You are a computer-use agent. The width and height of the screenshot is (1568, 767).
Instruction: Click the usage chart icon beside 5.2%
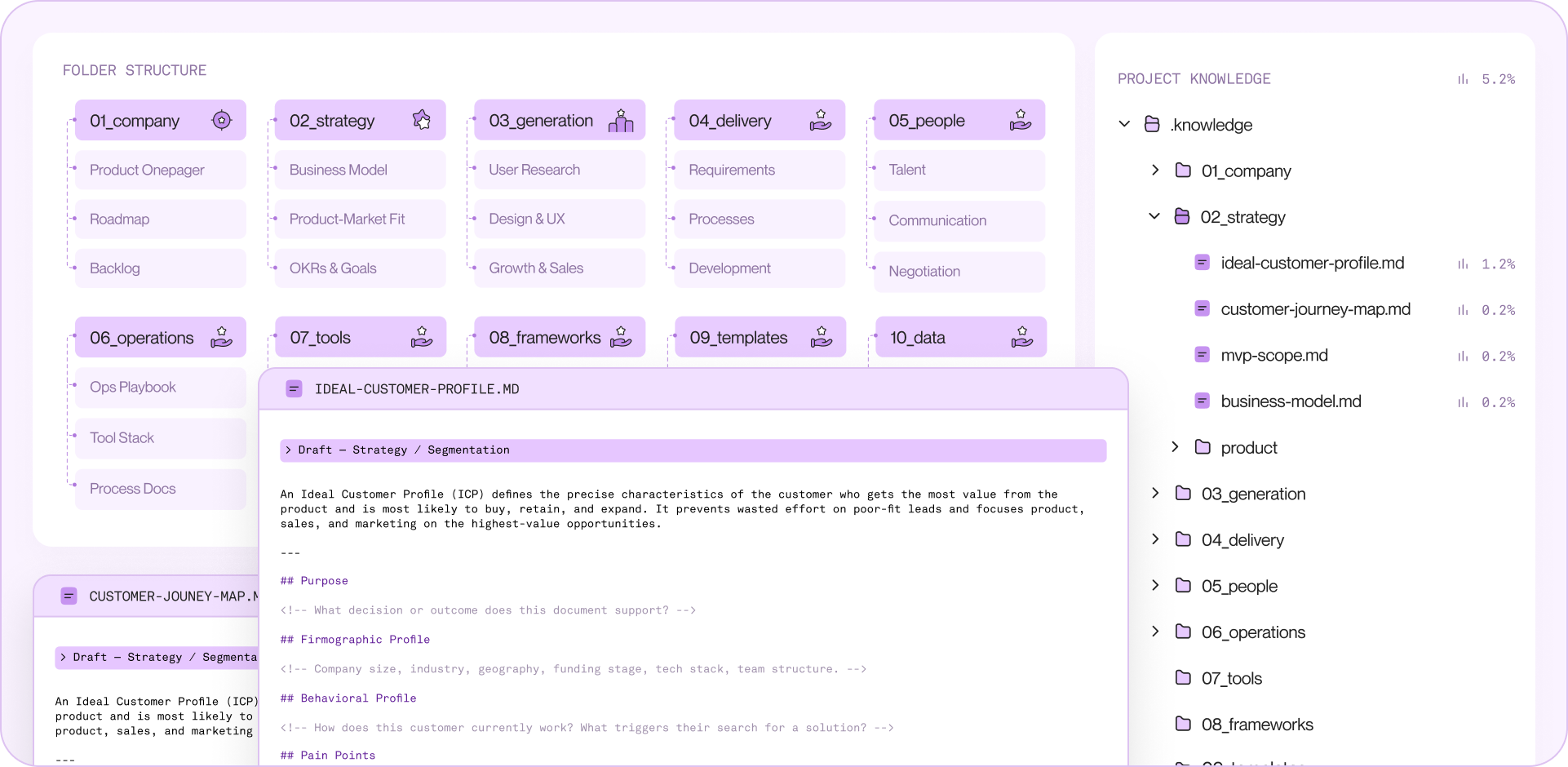[x=1462, y=78]
